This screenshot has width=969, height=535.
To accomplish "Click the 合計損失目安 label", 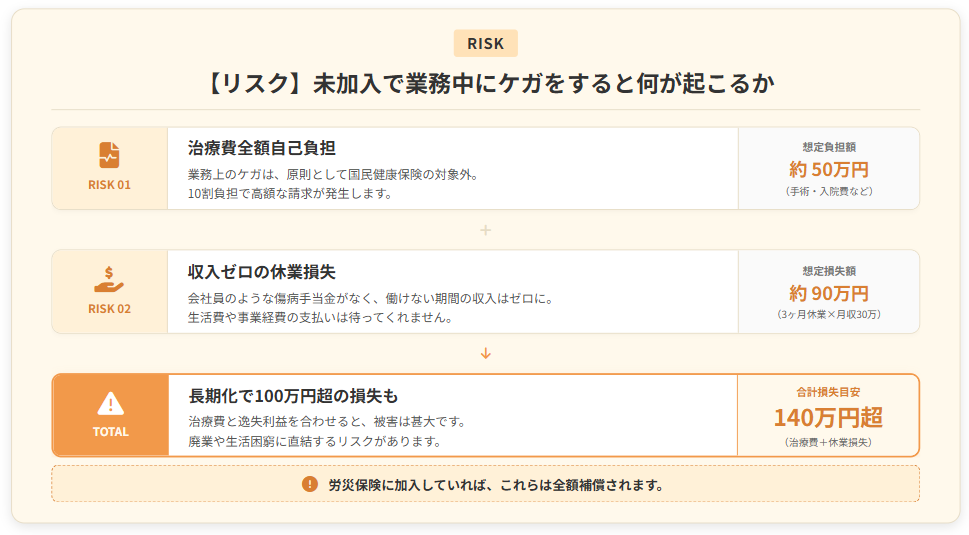I will (x=828, y=392).
